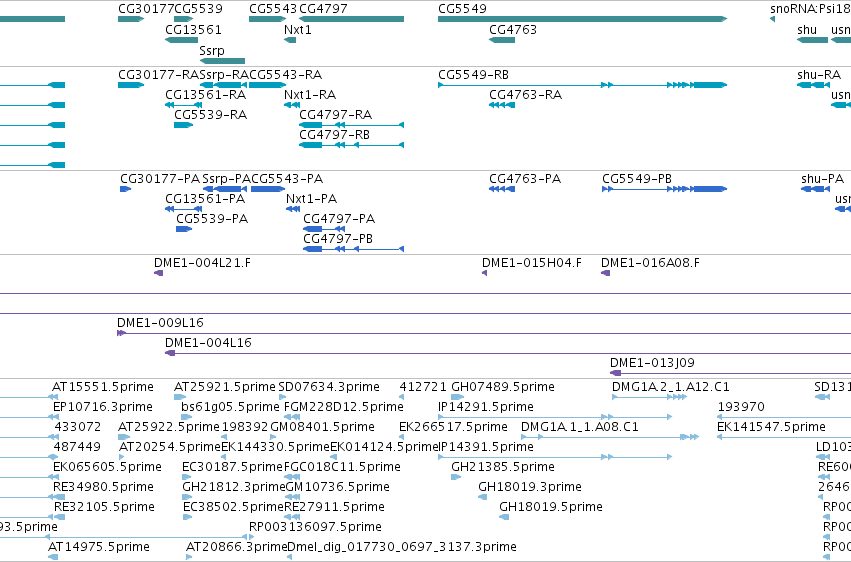This screenshot has height=562, width=851.
Task: Select the CG5543 gene label
Action: (273, 9)
